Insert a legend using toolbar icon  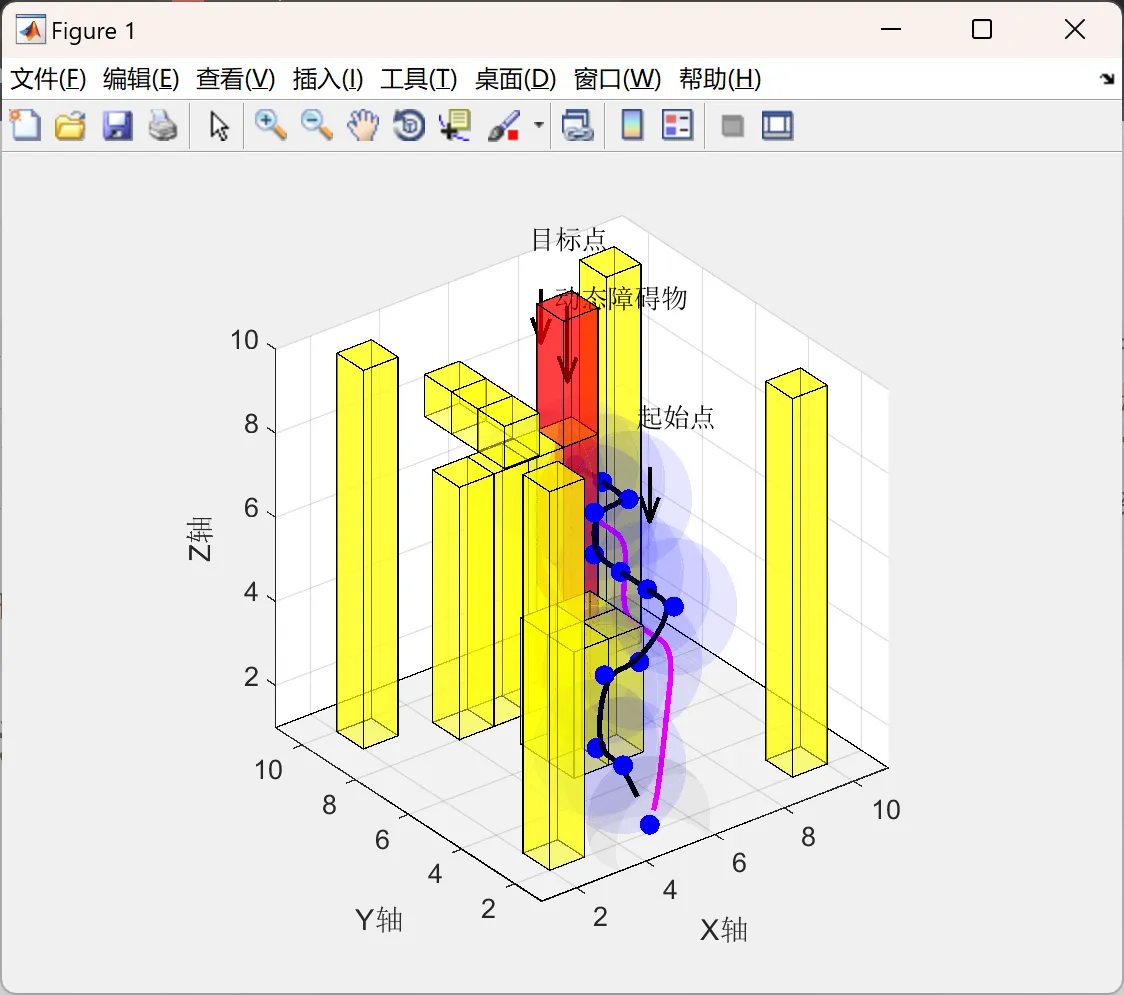pyautogui.click(x=677, y=125)
